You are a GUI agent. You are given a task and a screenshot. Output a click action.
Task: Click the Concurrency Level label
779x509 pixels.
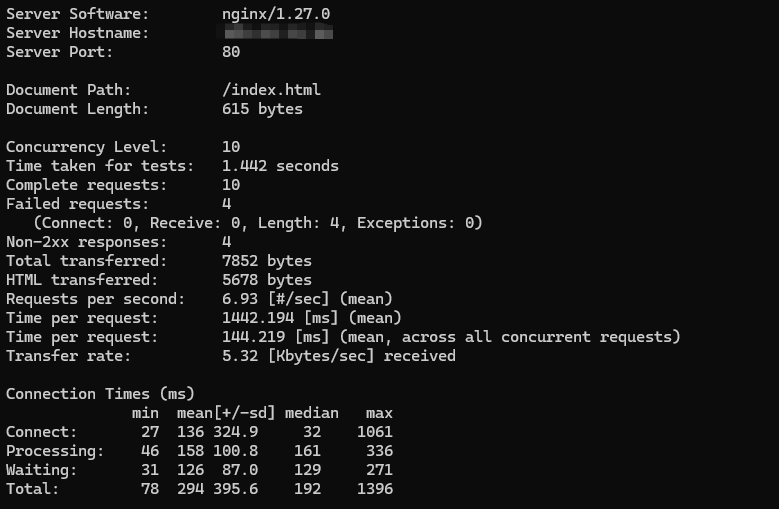tap(86, 147)
